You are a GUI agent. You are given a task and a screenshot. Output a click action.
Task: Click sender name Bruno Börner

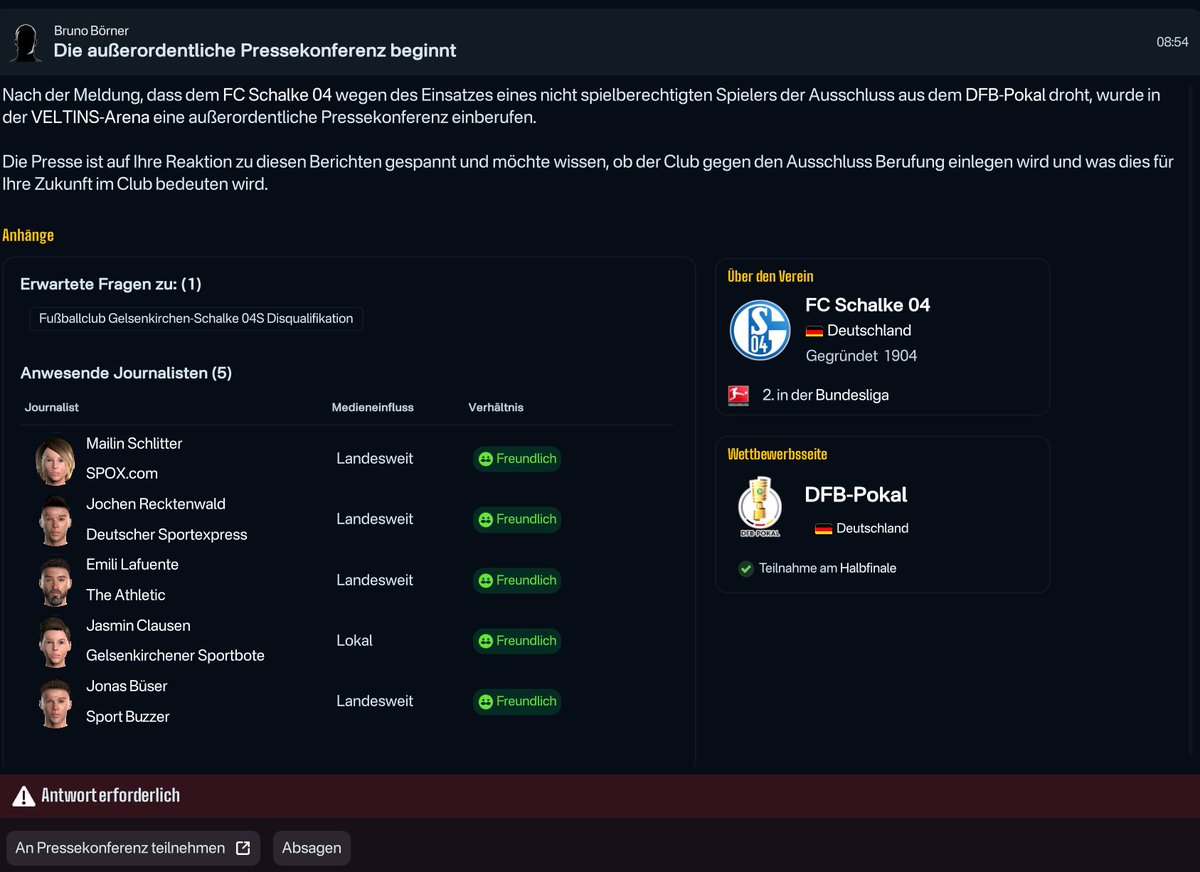click(x=91, y=31)
